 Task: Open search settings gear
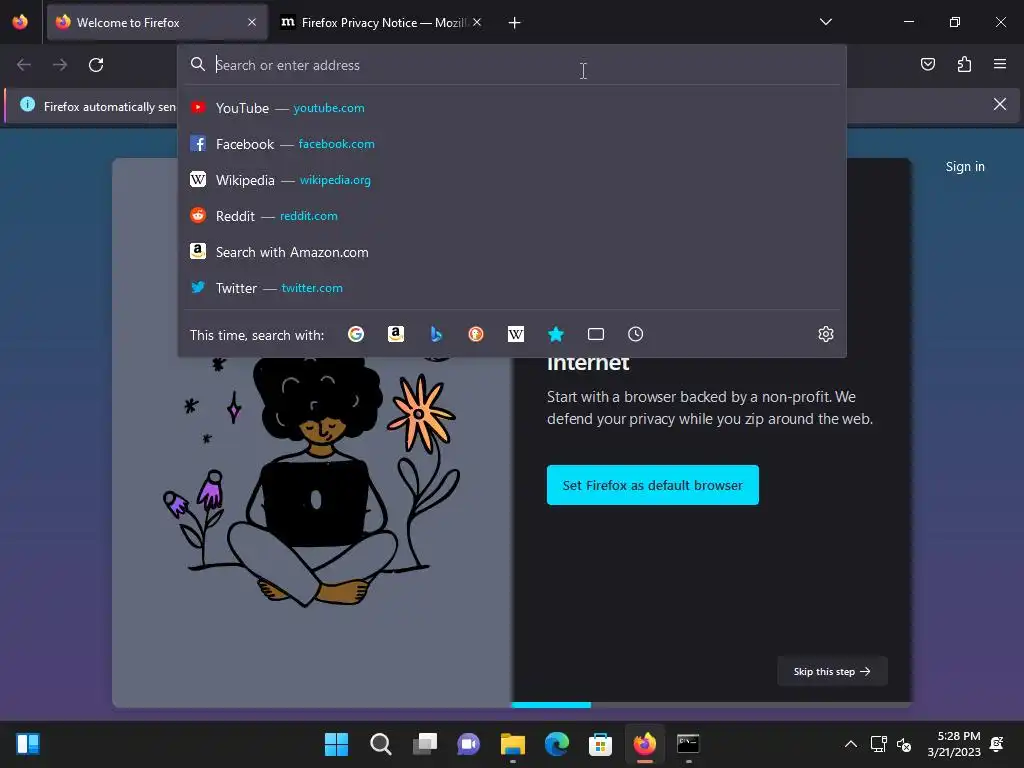(x=825, y=334)
